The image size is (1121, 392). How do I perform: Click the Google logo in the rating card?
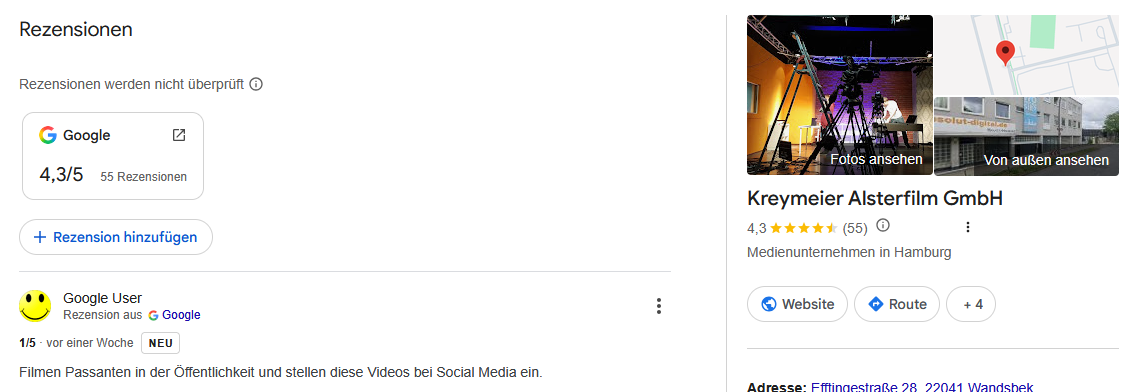click(48, 135)
